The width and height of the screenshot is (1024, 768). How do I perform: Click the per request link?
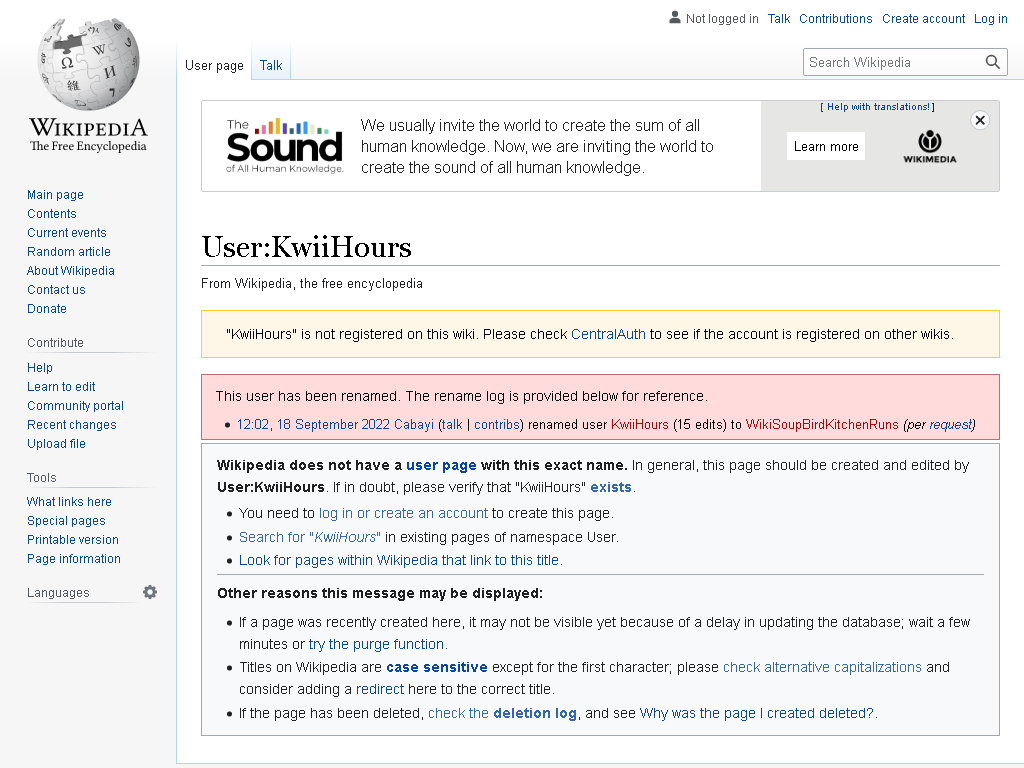pos(950,424)
